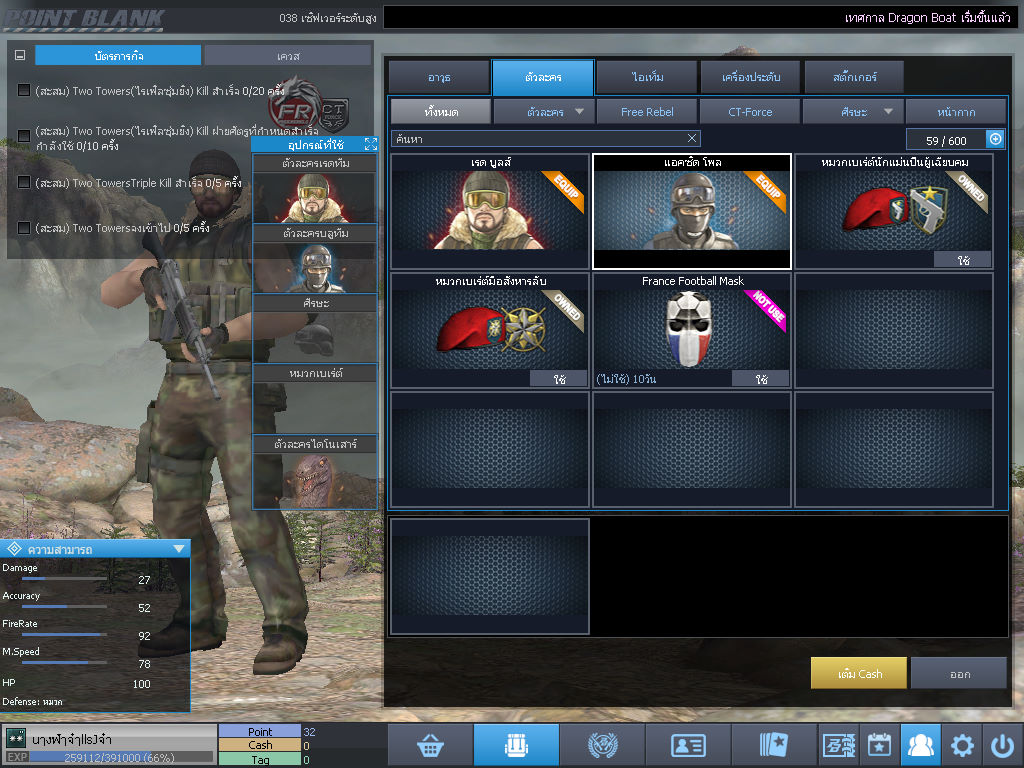Collapse the ความสามารถ ability panel arrow
1024x768 pixels.
click(x=179, y=549)
